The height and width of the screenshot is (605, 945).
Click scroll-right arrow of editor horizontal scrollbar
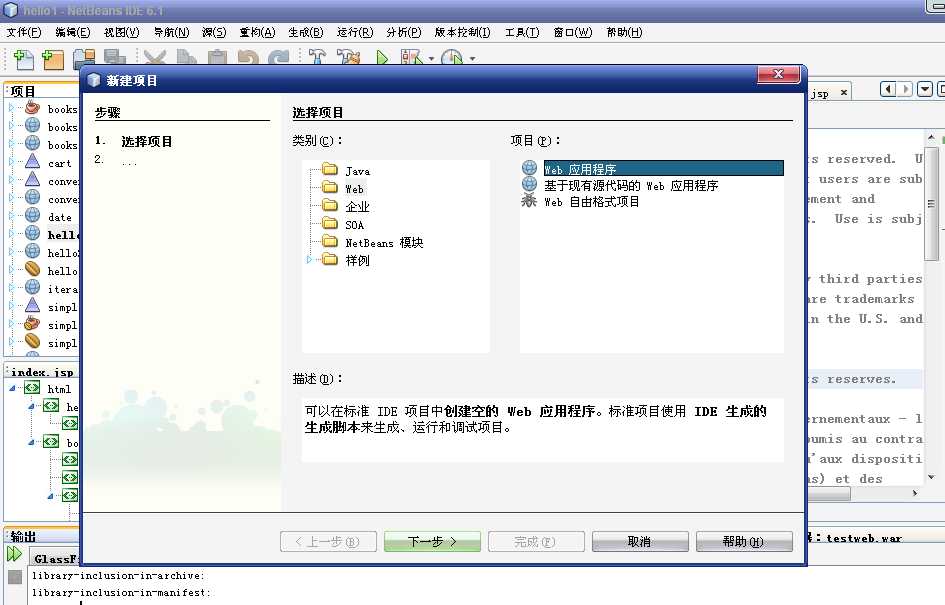tap(914, 494)
